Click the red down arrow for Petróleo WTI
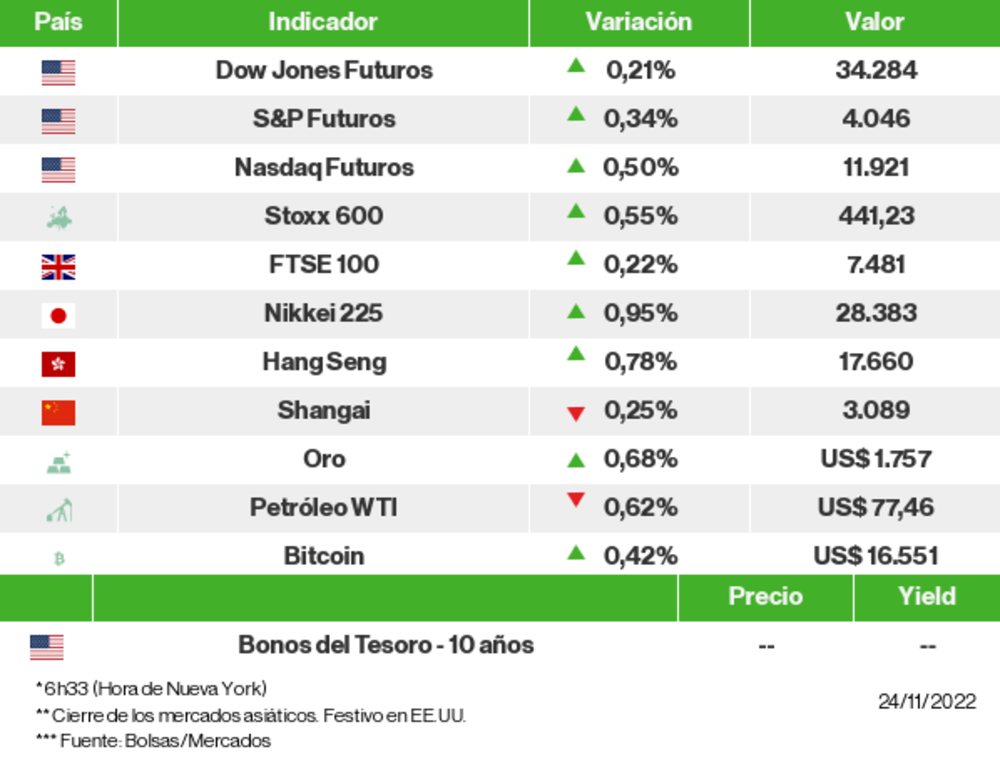 coord(575,500)
